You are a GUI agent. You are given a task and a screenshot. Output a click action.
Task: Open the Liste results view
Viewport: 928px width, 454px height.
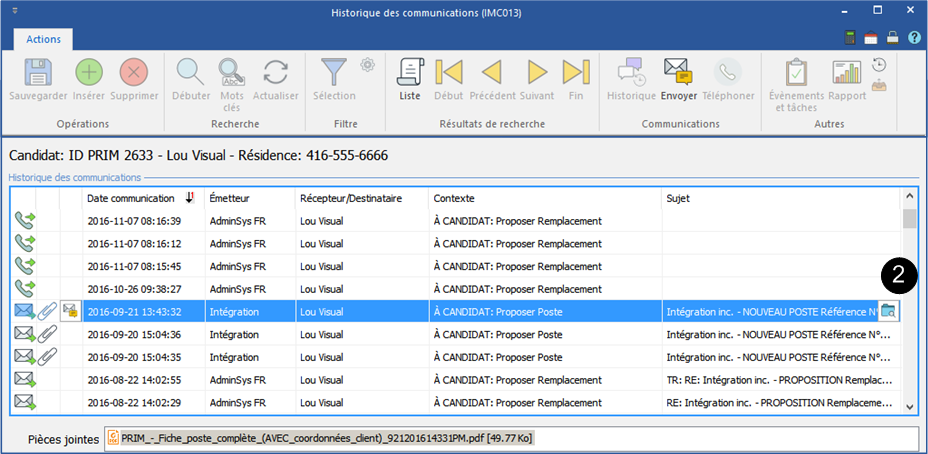[x=410, y=73]
